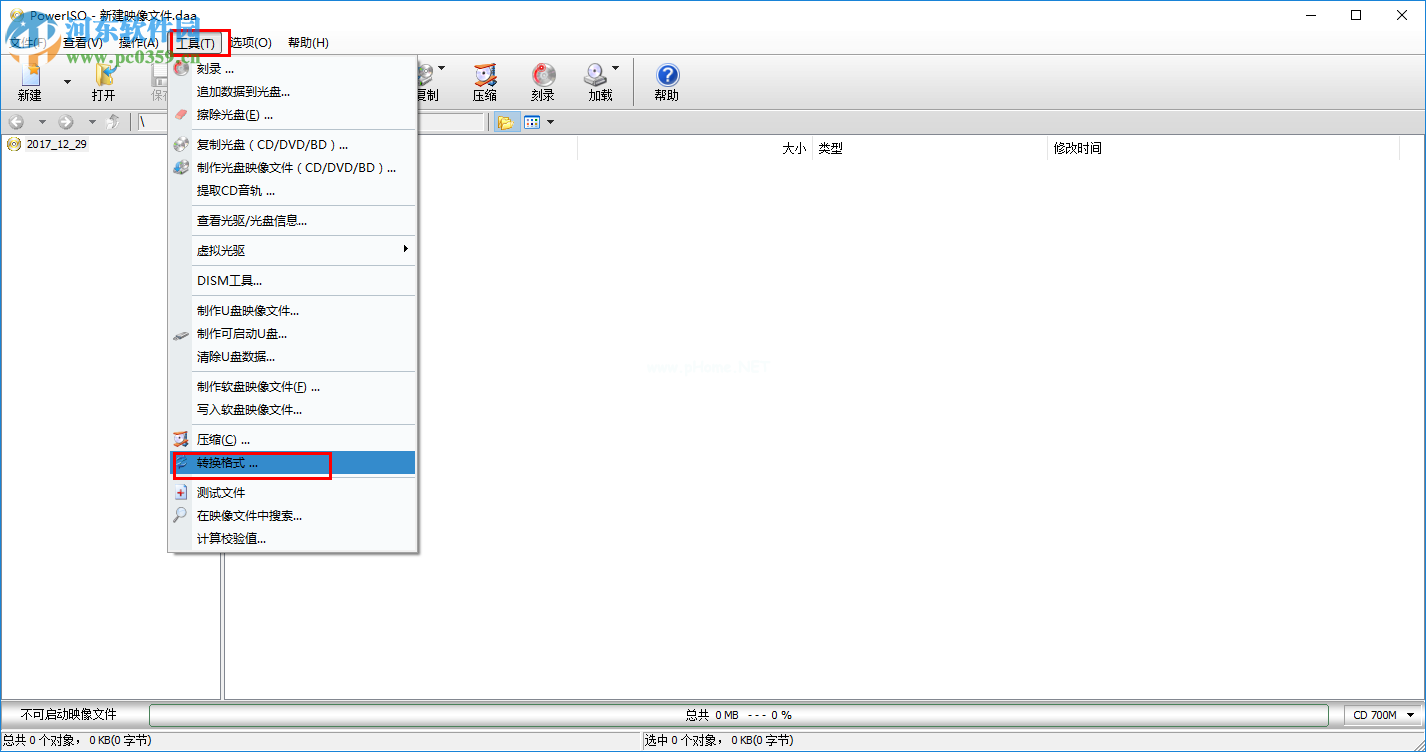Choose 擦除光盘(E) ... menu entry
The height and width of the screenshot is (752, 1426).
coord(292,115)
